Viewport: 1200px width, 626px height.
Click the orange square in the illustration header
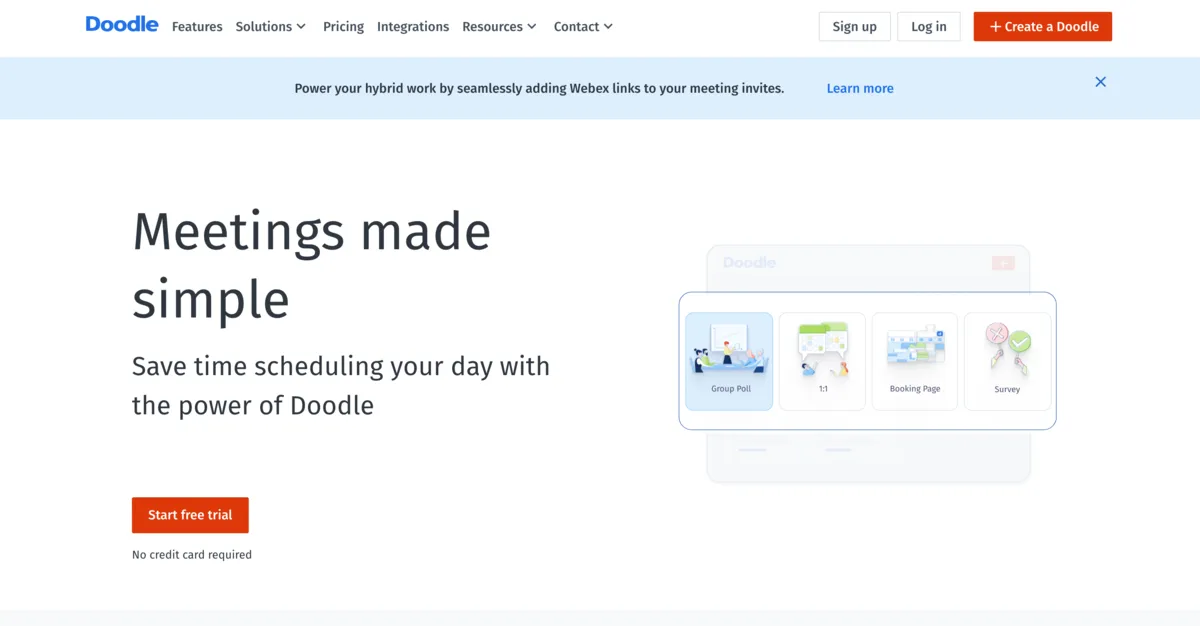coord(1003,263)
